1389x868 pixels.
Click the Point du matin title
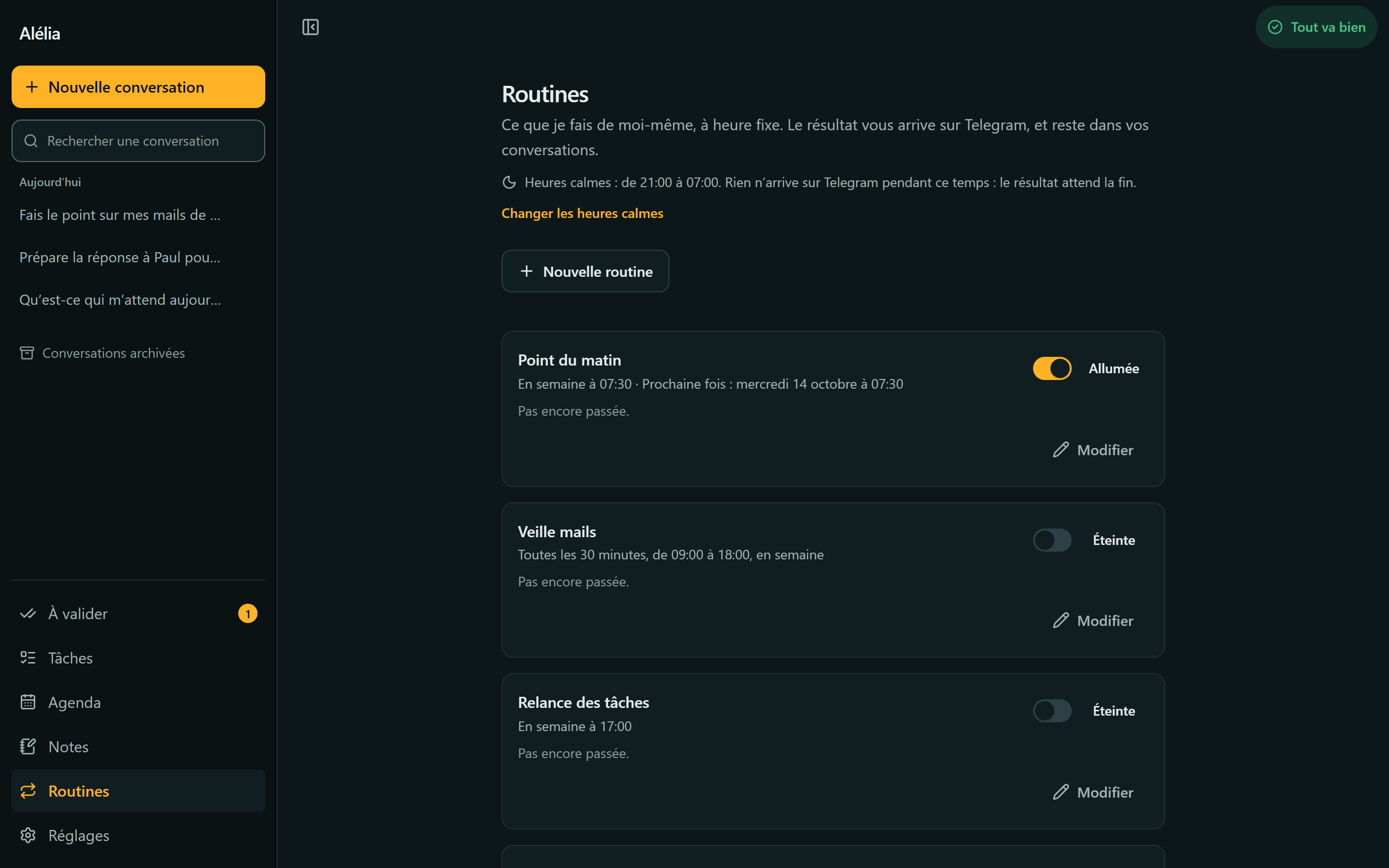point(570,360)
